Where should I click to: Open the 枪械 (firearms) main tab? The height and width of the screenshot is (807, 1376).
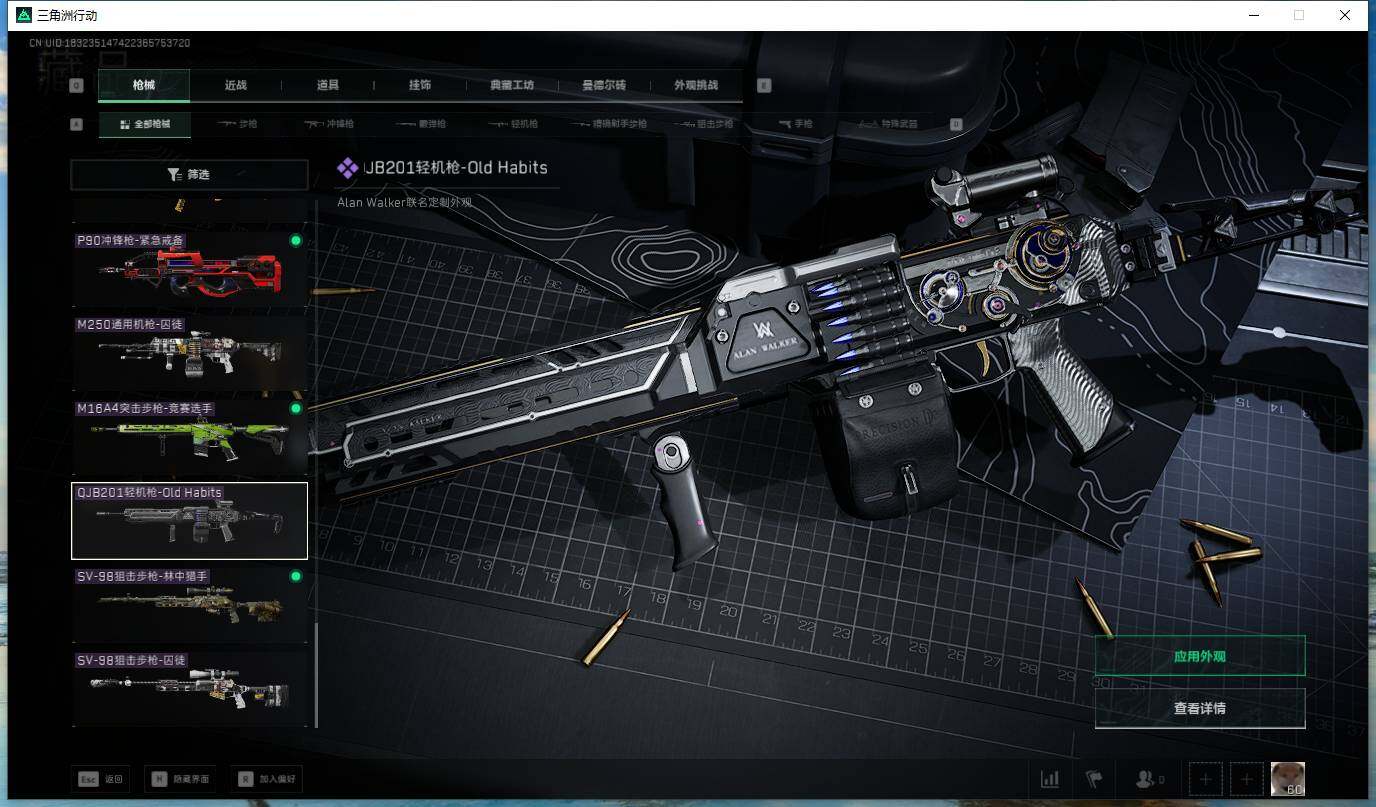[144, 85]
